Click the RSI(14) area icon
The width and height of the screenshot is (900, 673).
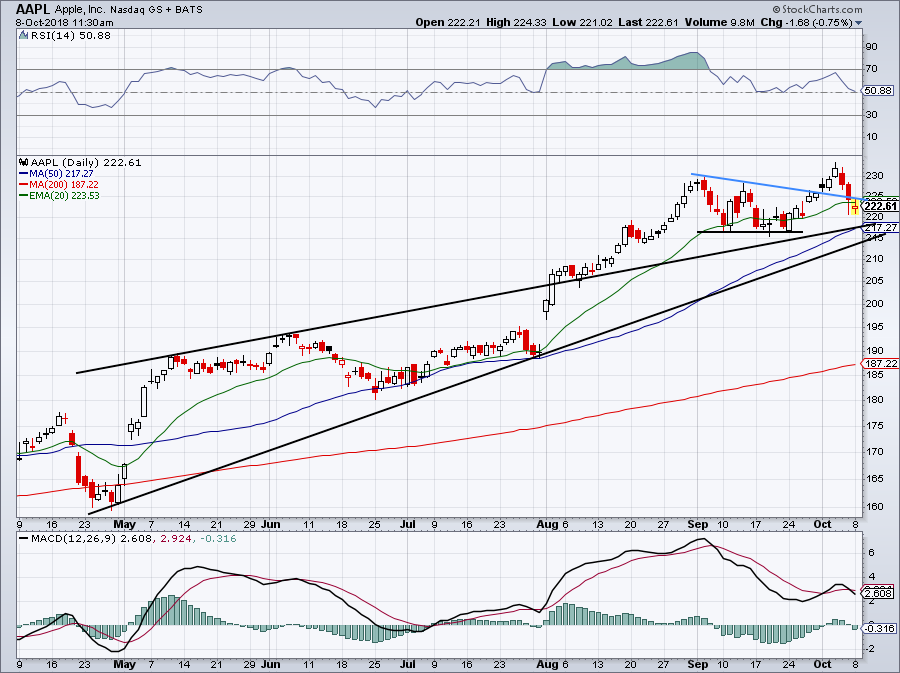[x=23, y=35]
